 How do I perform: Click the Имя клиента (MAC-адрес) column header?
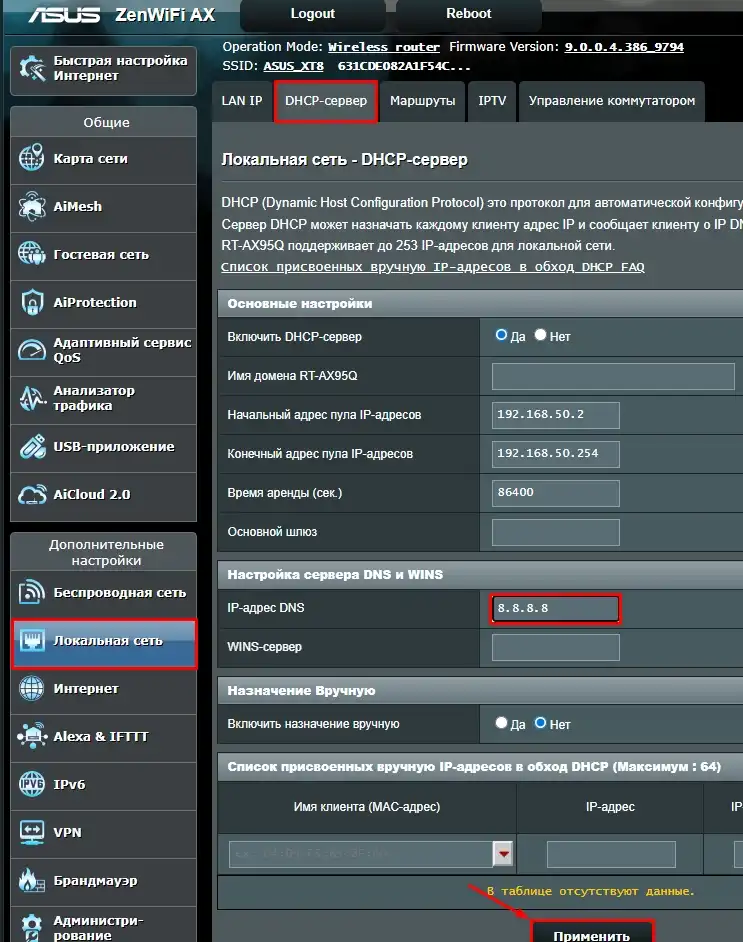[366, 807]
